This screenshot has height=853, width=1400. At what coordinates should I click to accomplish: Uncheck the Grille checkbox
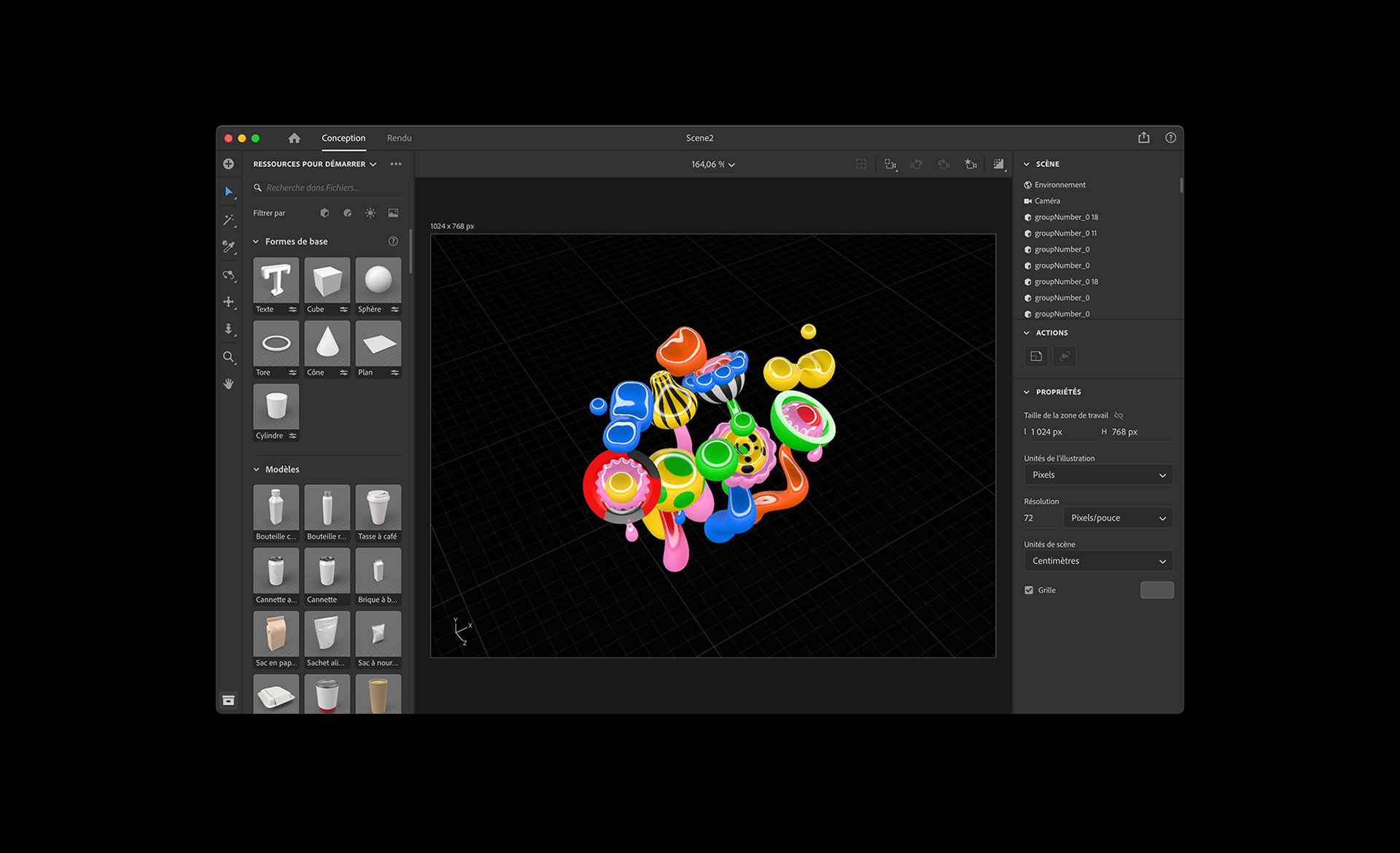[x=1029, y=590]
